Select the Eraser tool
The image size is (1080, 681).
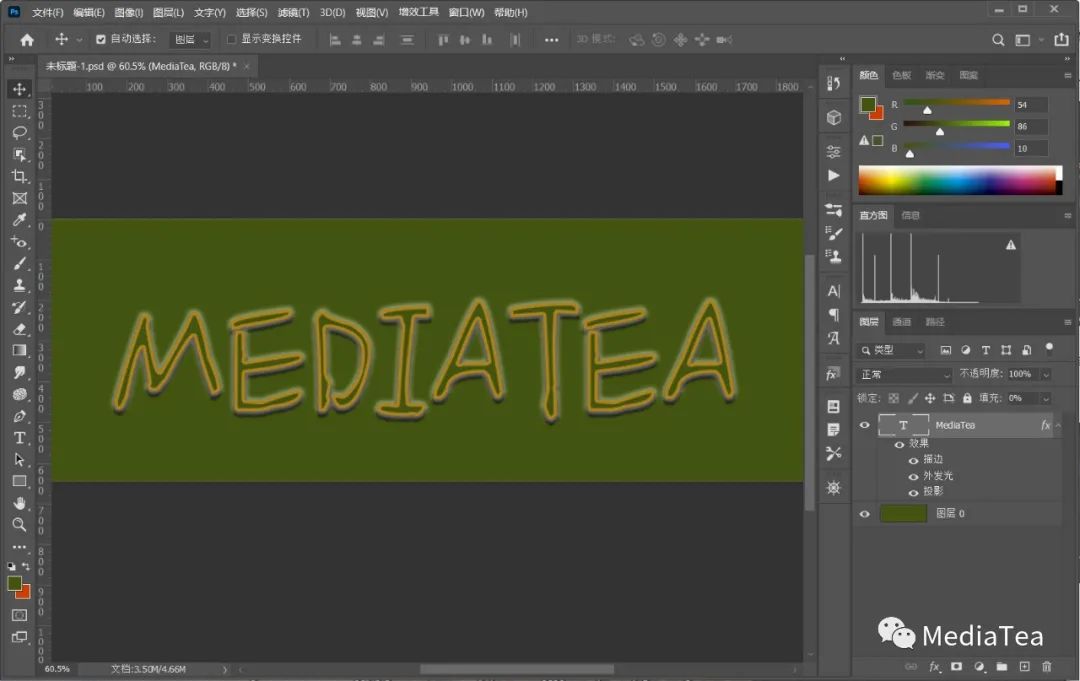point(19,329)
